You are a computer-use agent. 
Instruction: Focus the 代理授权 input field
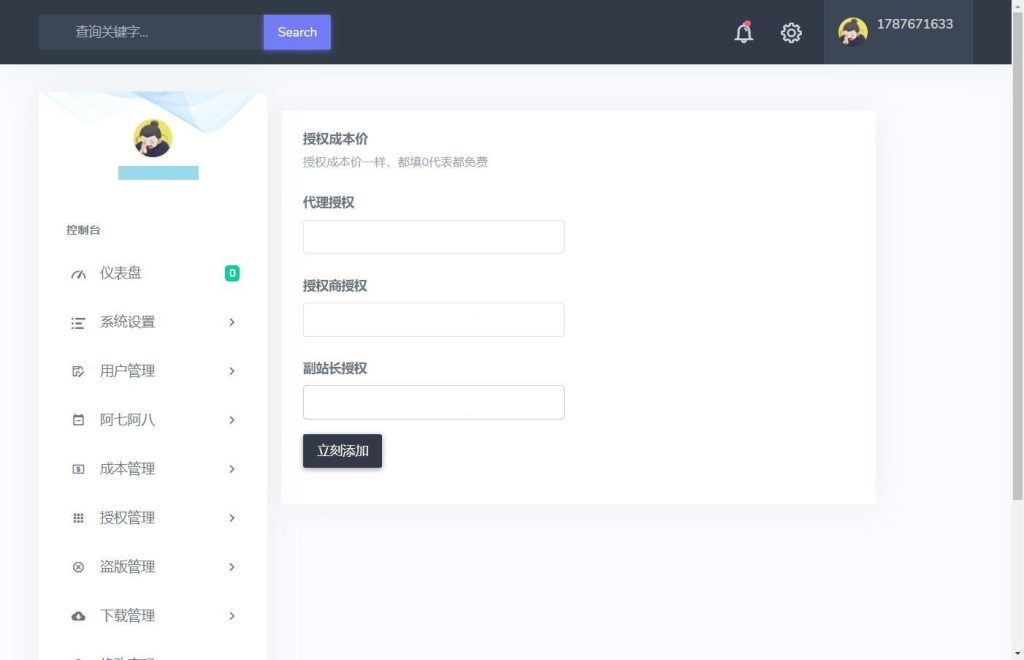pyautogui.click(x=433, y=236)
